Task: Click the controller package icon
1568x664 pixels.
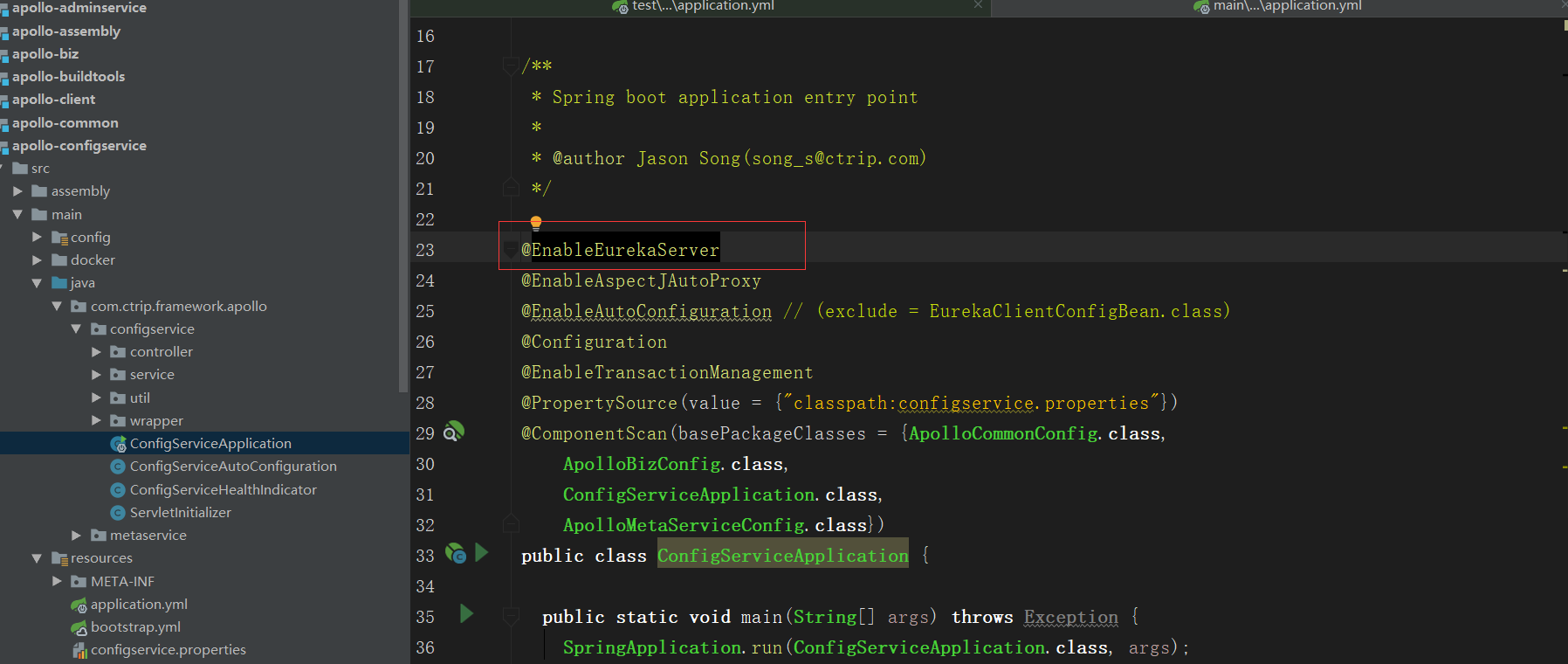Action: (x=118, y=352)
